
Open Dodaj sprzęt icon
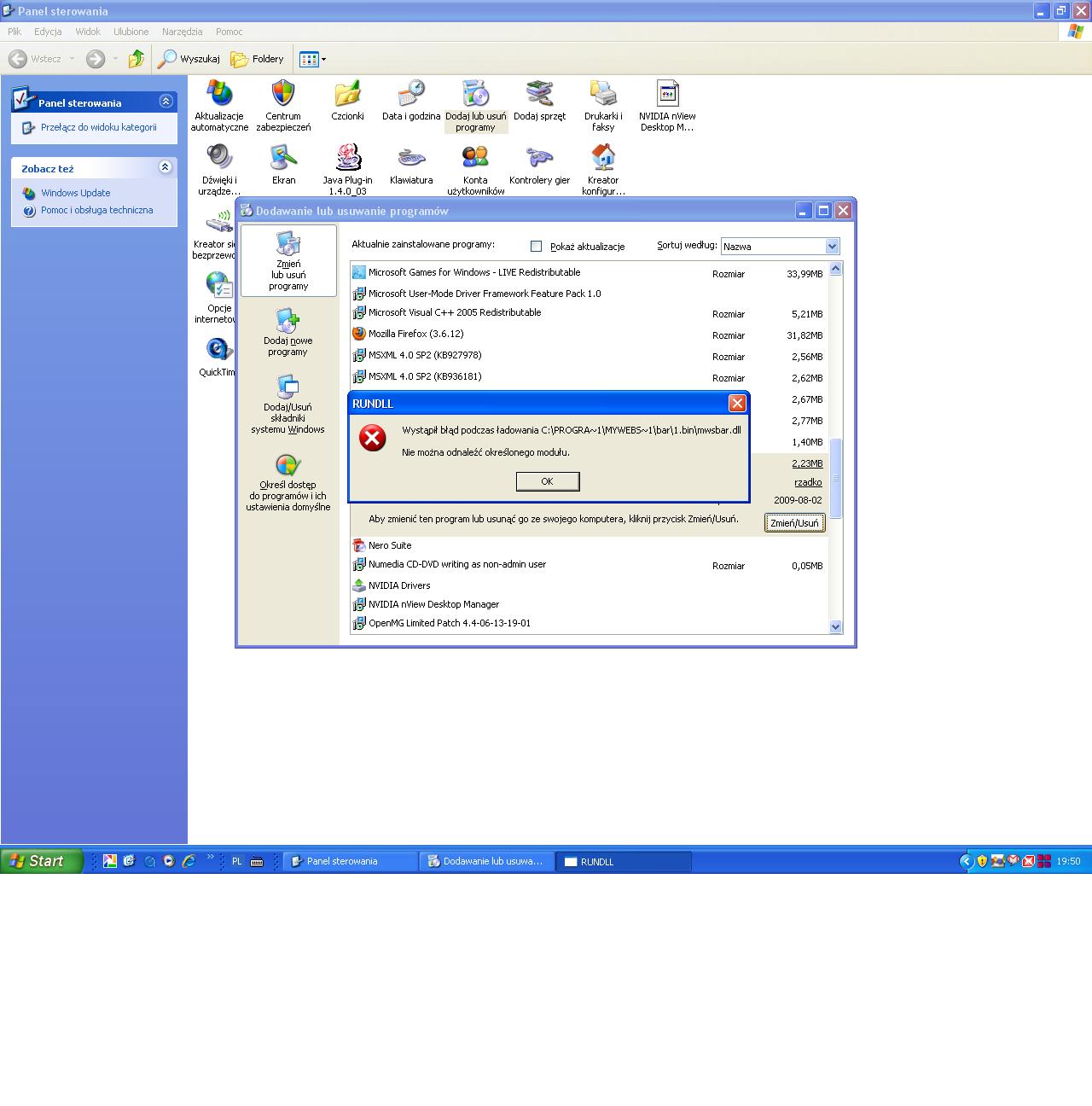click(539, 101)
